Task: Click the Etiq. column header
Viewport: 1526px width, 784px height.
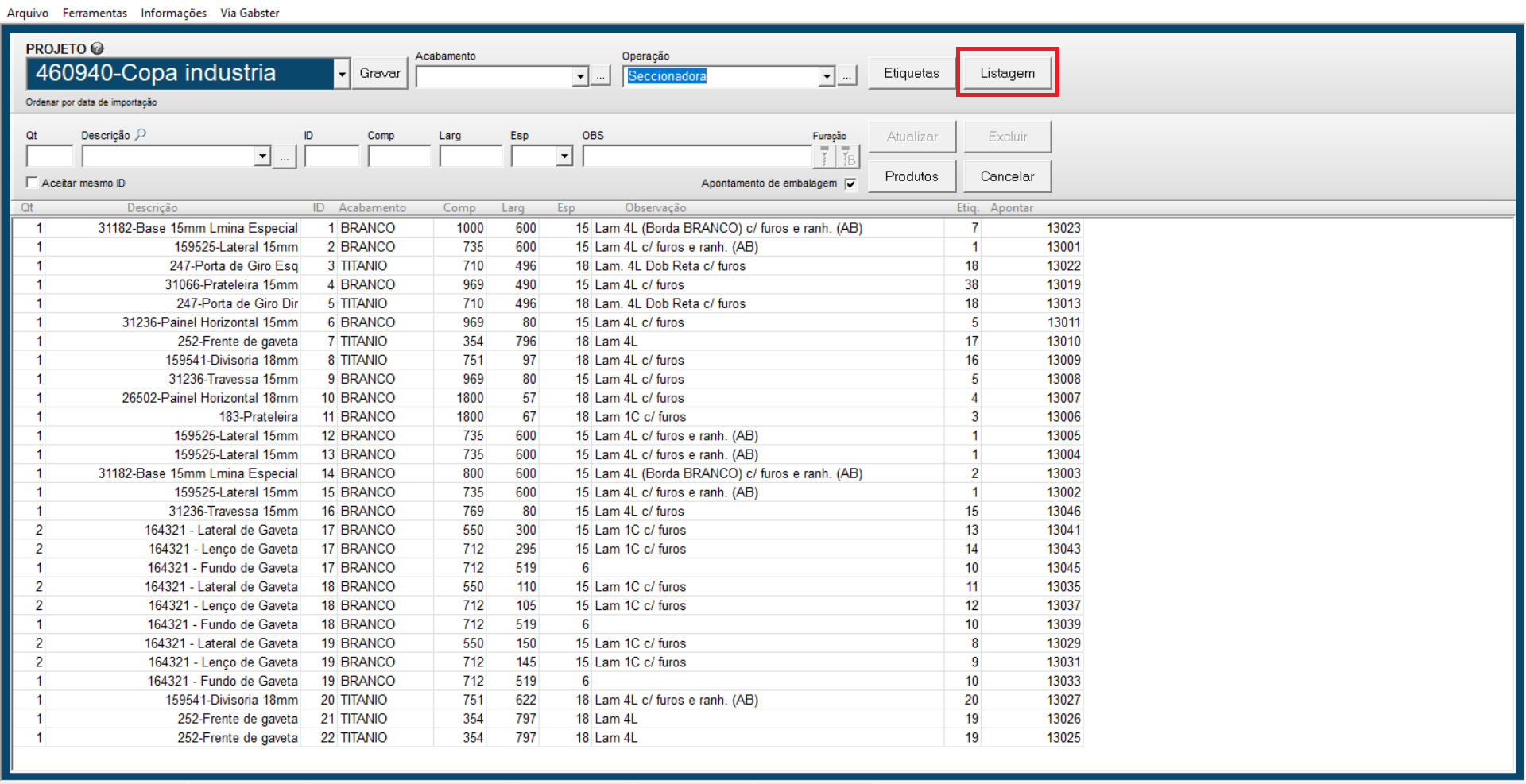Action: [967, 208]
